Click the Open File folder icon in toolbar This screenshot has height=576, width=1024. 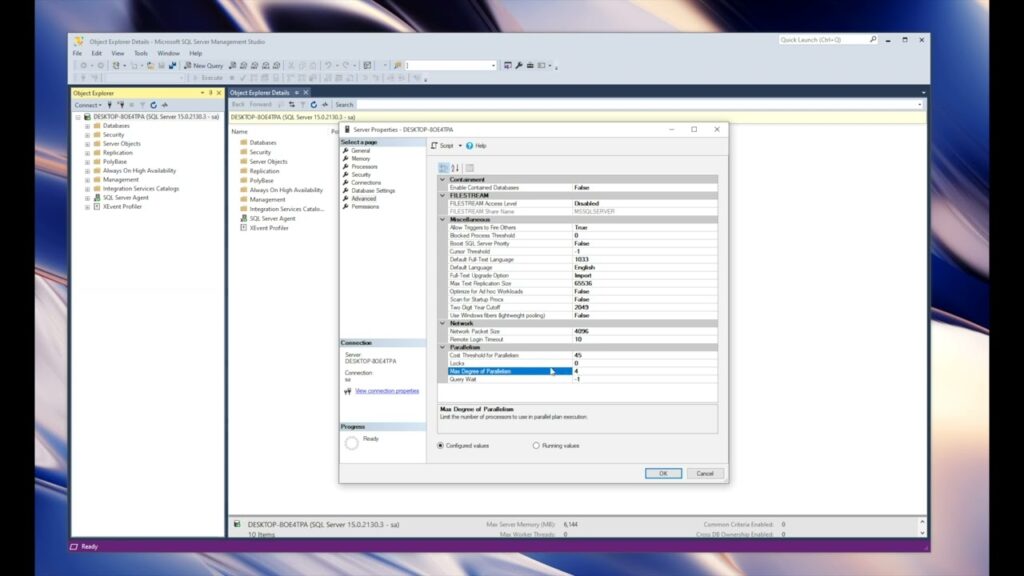click(150, 65)
